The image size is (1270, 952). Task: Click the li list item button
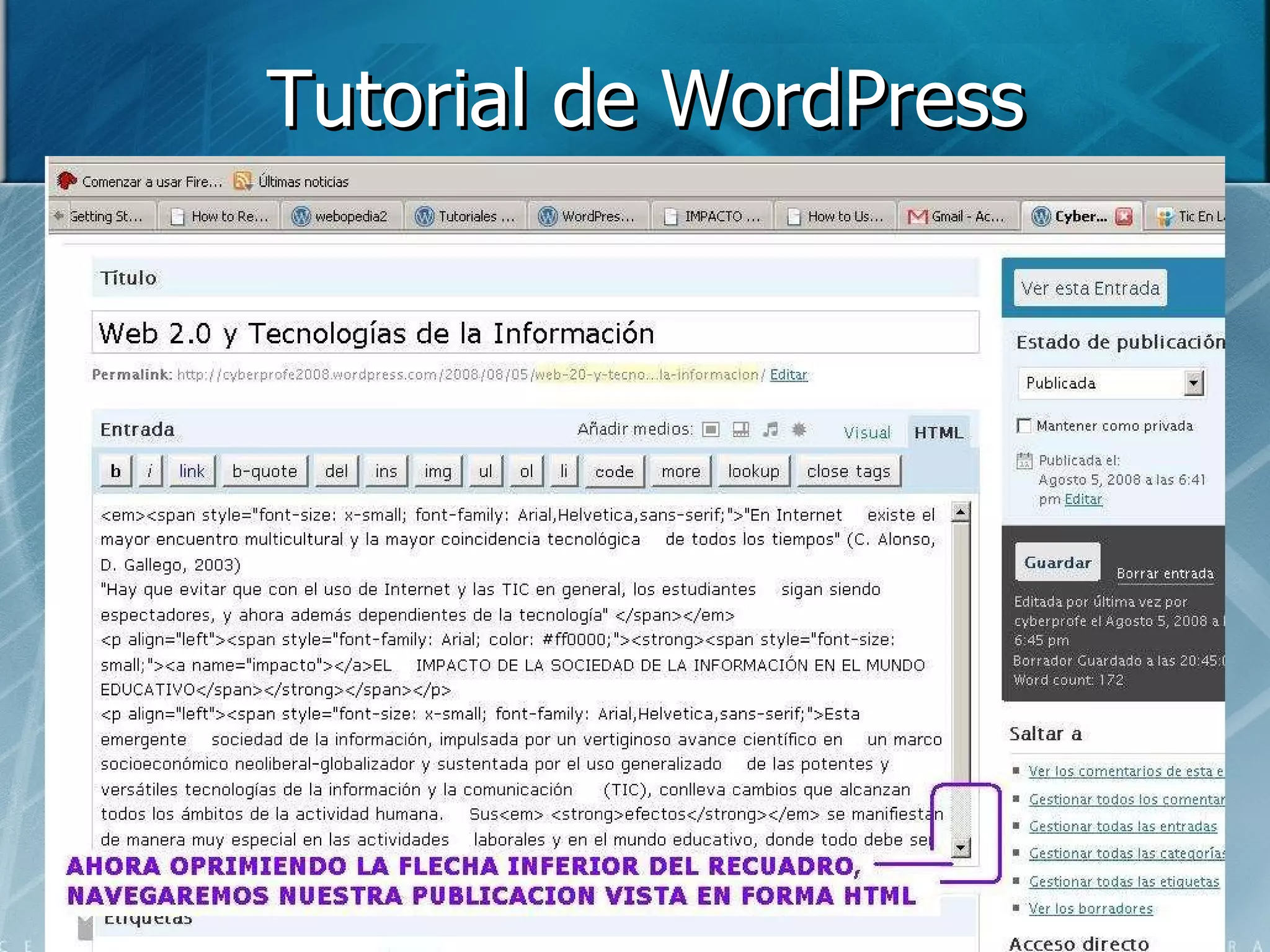tap(564, 472)
